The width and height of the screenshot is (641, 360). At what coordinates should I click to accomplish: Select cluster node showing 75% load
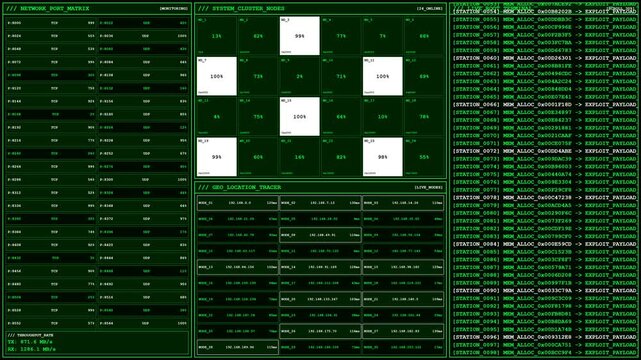coord(258,117)
